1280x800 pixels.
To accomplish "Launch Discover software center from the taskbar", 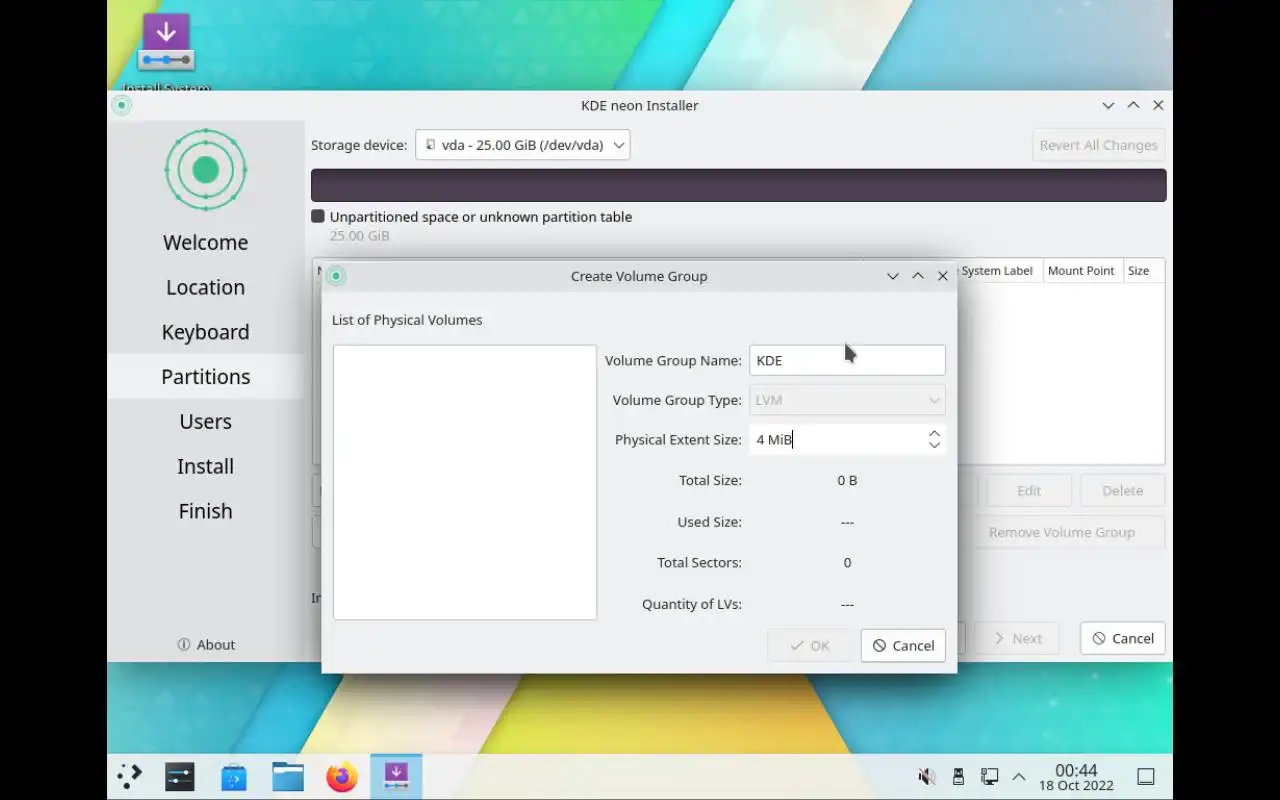I will click(x=234, y=777).
